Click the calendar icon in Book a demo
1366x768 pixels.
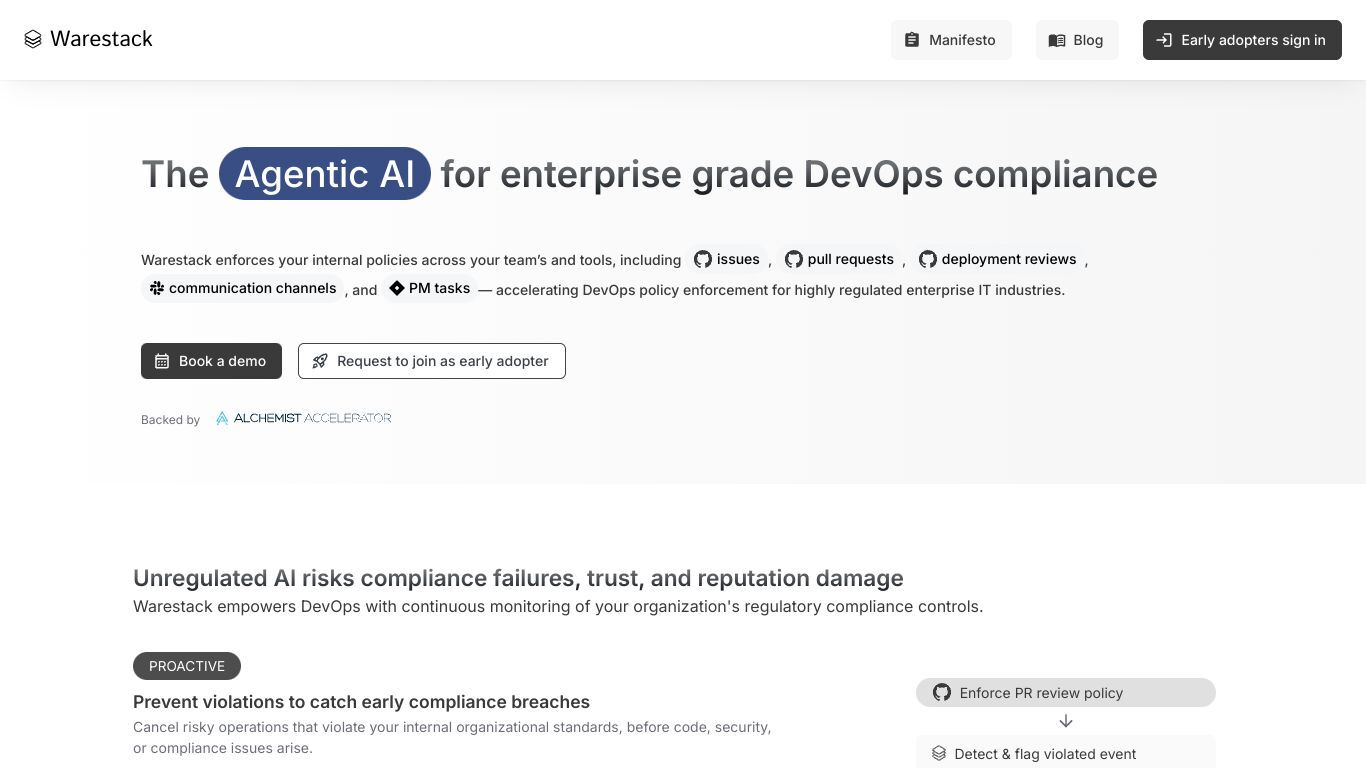click(162, 361)
